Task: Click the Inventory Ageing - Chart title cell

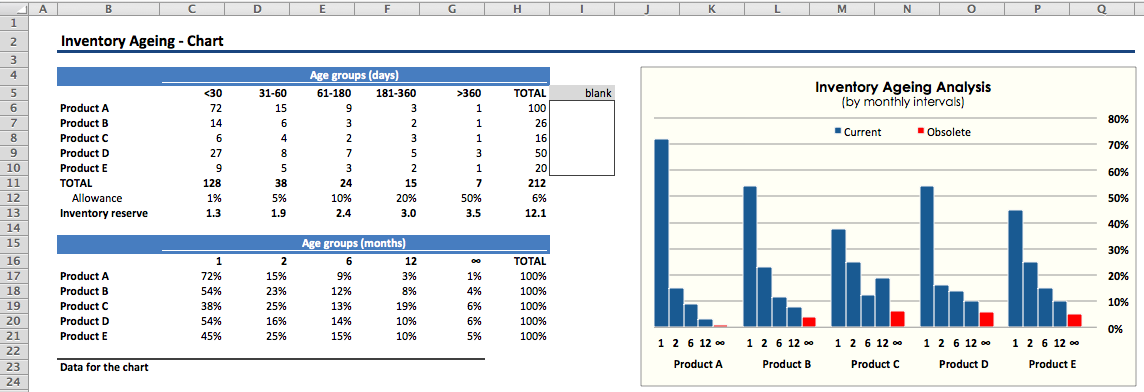Action: [x=142, y=42]
